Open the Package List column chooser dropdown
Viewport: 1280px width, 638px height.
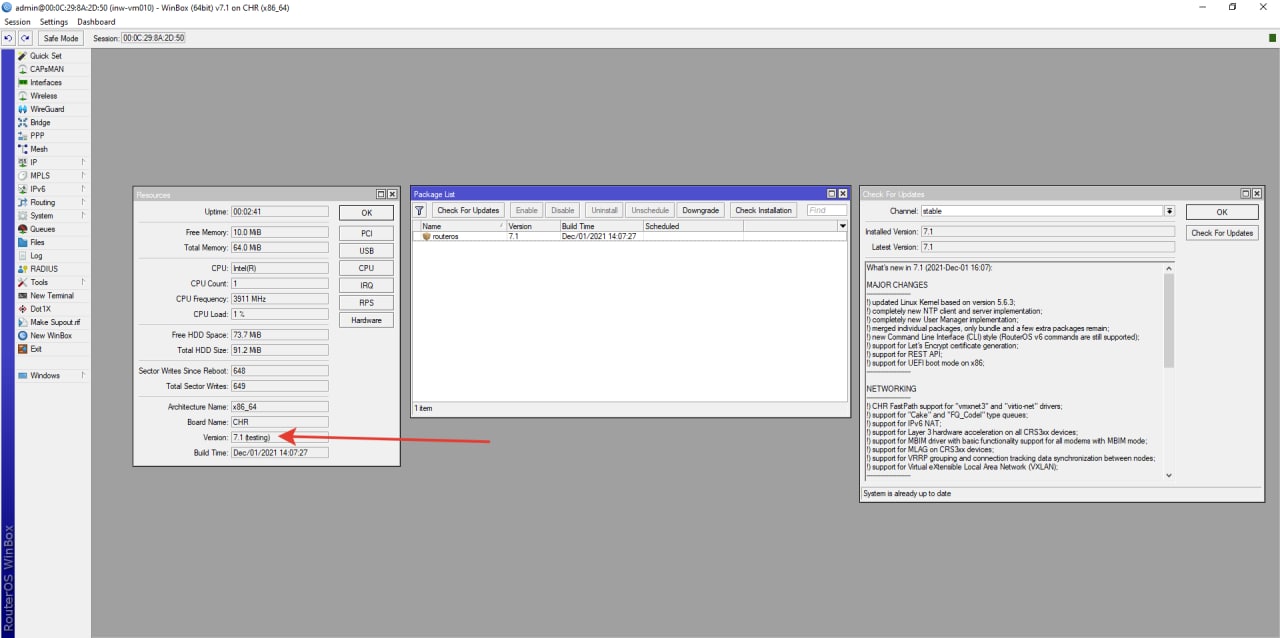[x=842, y=226]
